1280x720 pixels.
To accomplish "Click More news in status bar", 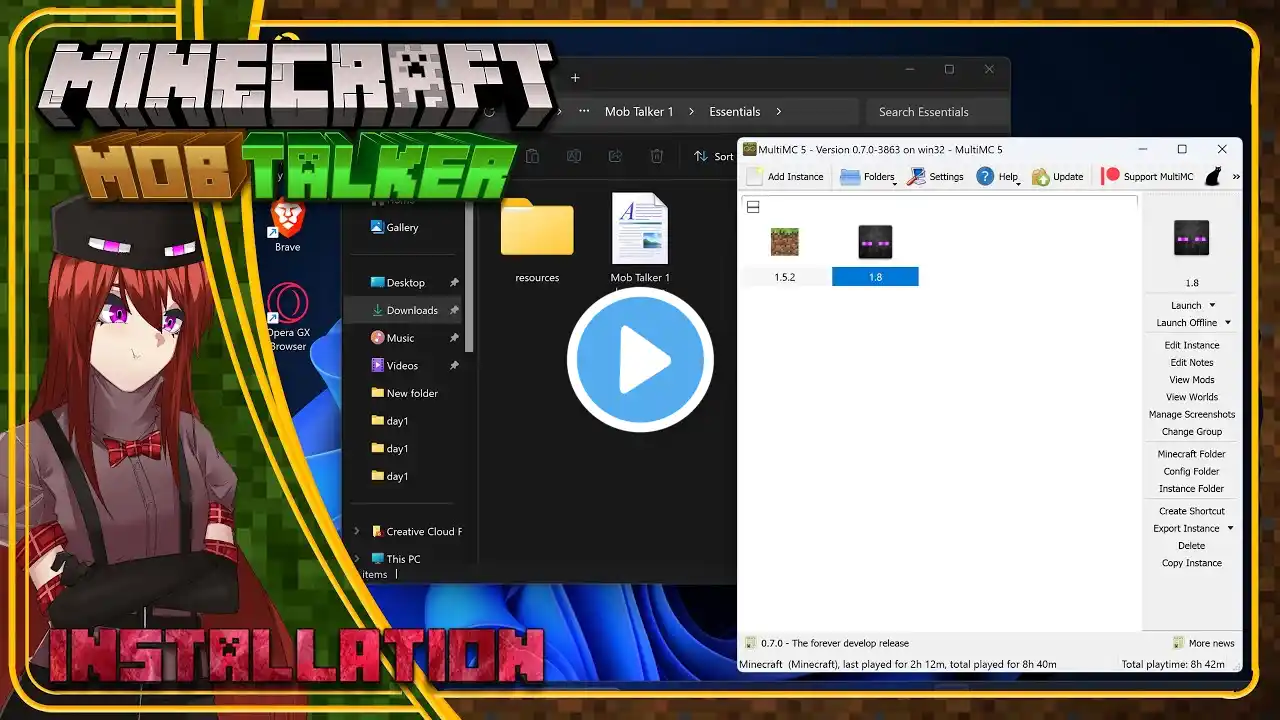I will [x=1204, y=643].
